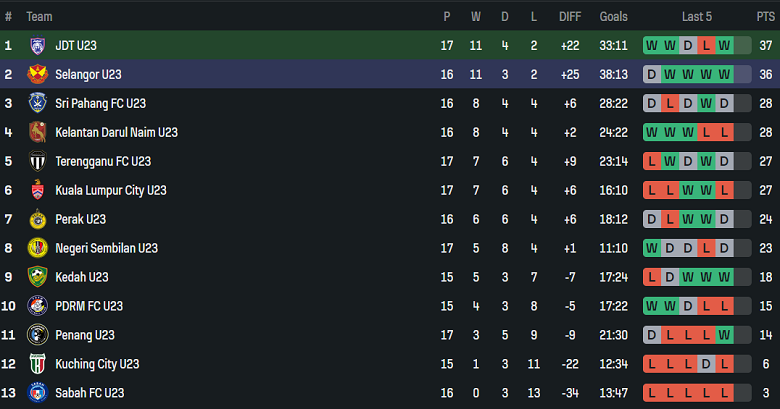The height and width of the screenshot is (409, 780).
Task: Sort table by PTS column header
Action: 765,17
